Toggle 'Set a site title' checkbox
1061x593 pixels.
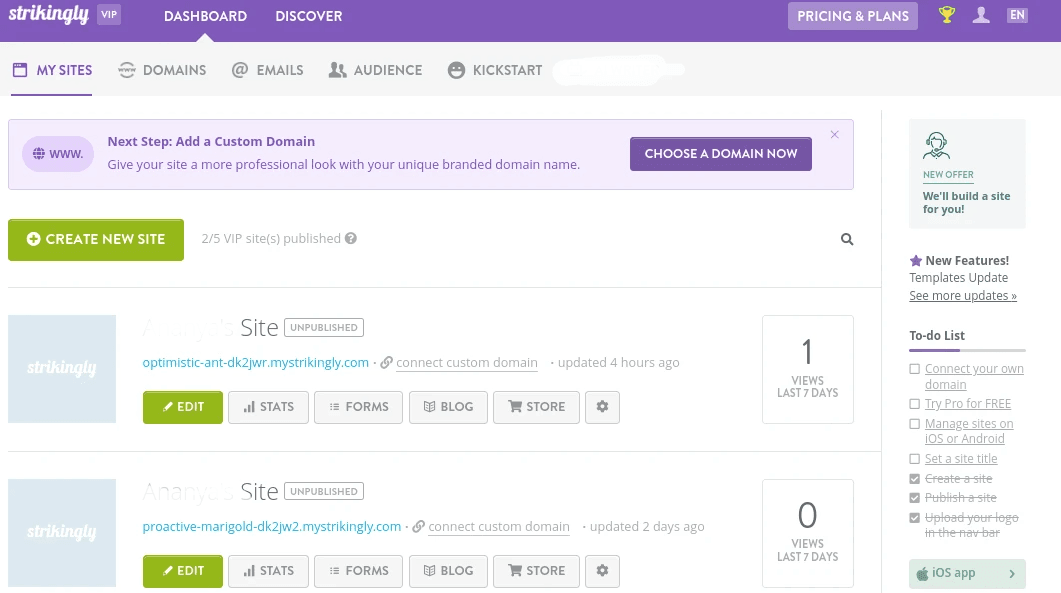coord(915,459)
